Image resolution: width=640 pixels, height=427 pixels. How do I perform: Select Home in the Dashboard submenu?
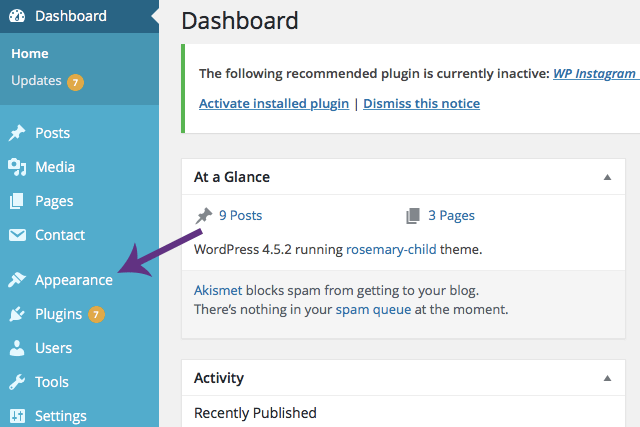pyautogui.click(x=30, y=54)
